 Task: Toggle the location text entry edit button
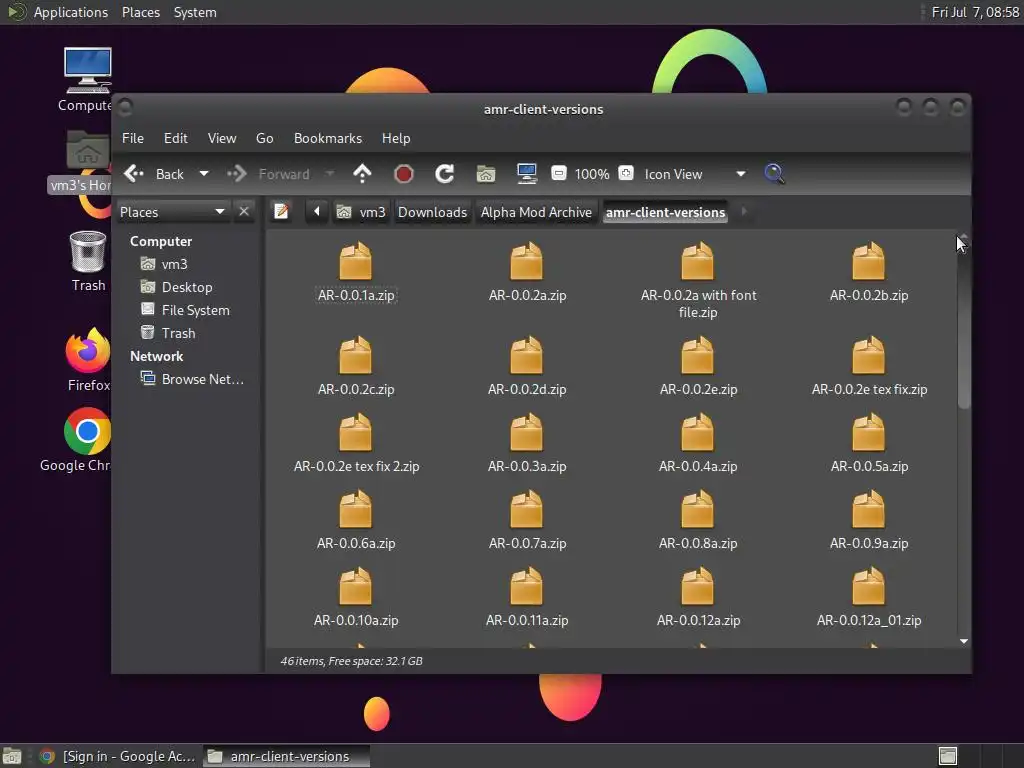tap(282, 212)
